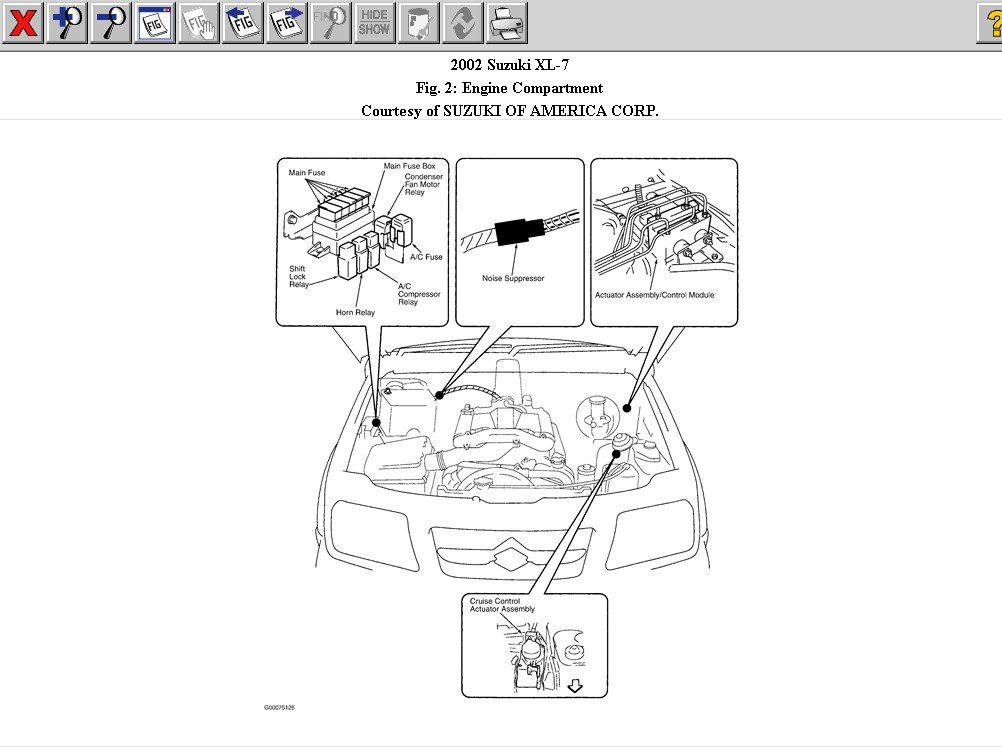Click the black noise suppressor component drawing
This screenshot has width=1002, height=747.
[519, 231]
